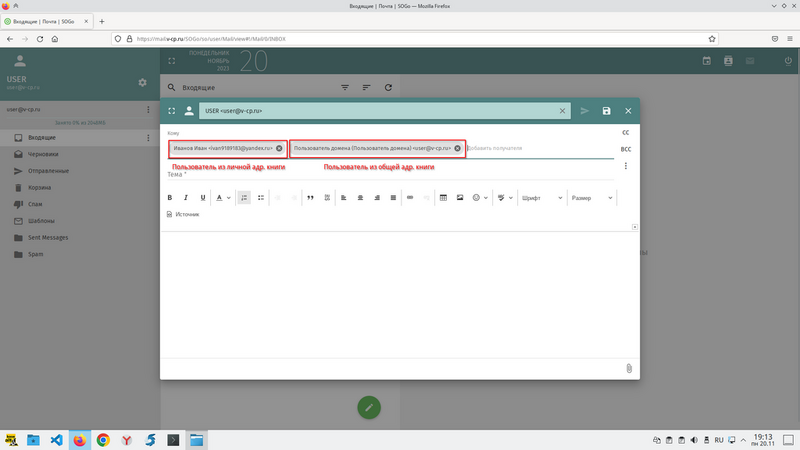The width and height of the screenshot is (800, 450).
Task: Open the Размер size dropdown
Action: (x=591, y=198)
